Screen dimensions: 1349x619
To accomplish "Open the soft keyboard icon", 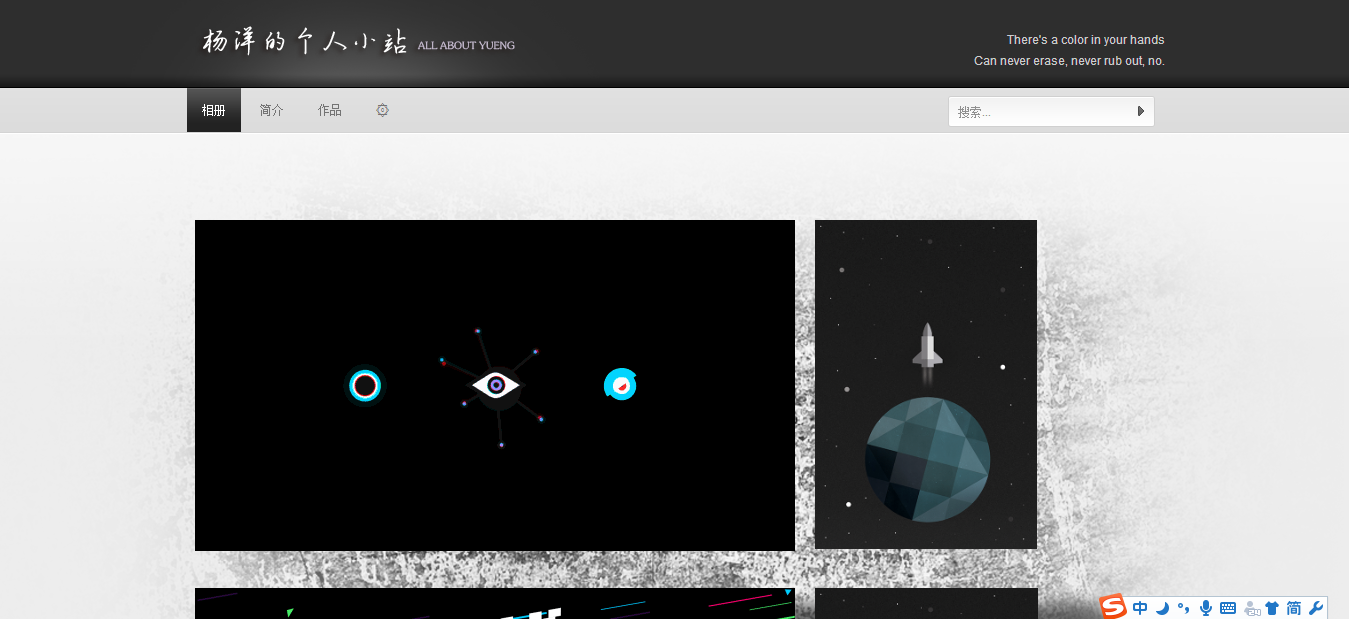I will 1228,608.
